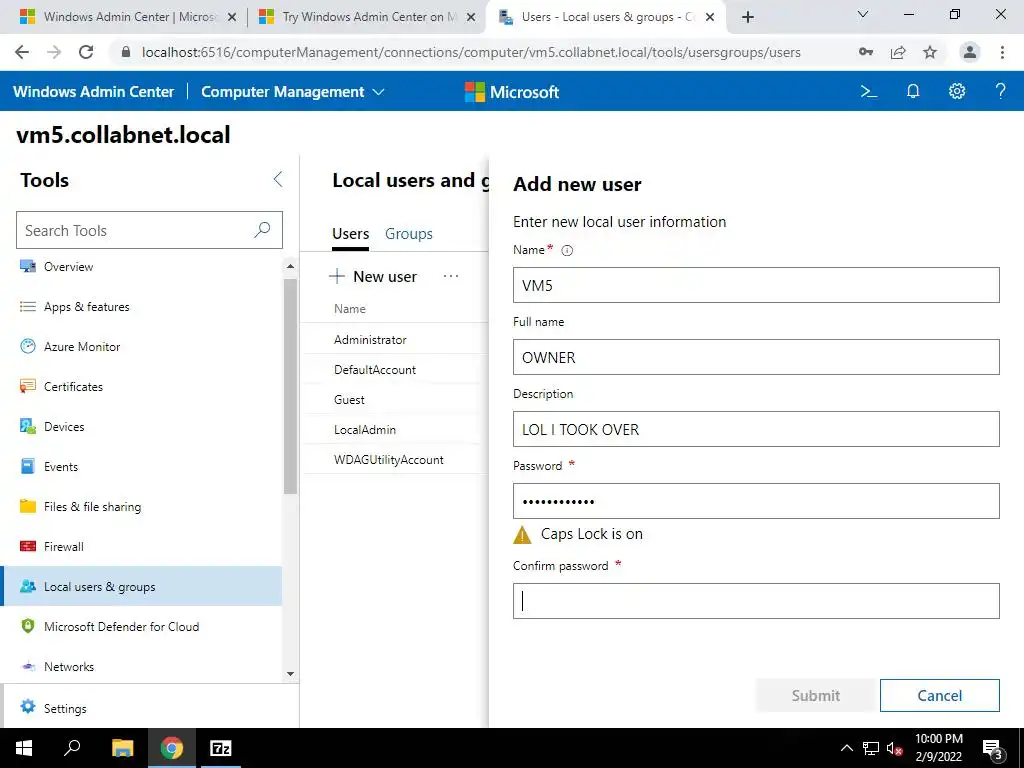Select the Administrator user row
Screen dimensions: 1024x768
click(394, 340)
